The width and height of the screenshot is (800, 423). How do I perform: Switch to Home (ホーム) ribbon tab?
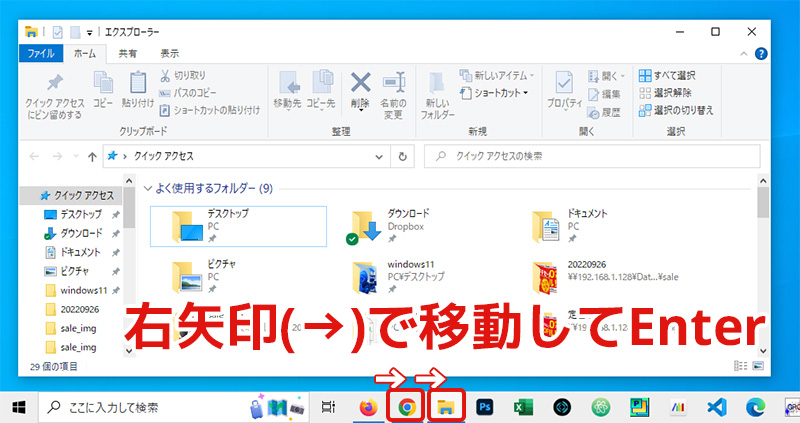click(x=85, y=53)
